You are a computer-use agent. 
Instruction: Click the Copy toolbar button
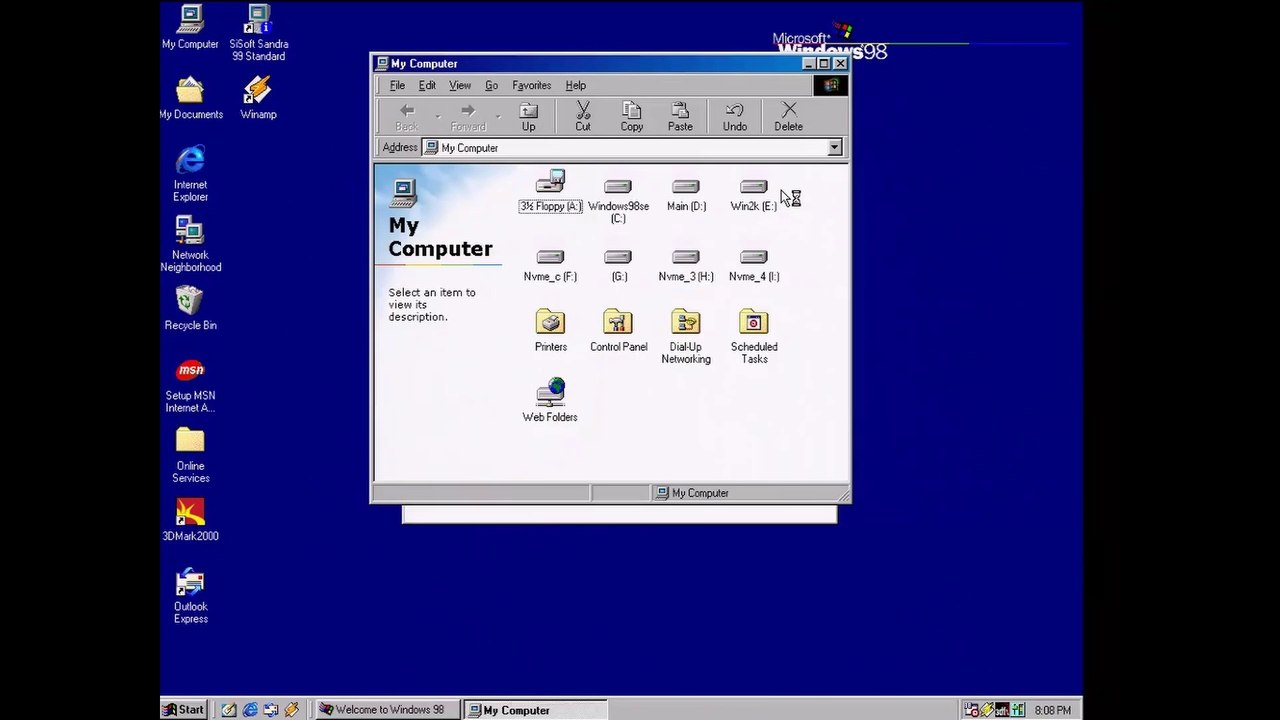[x=631, y=116]
